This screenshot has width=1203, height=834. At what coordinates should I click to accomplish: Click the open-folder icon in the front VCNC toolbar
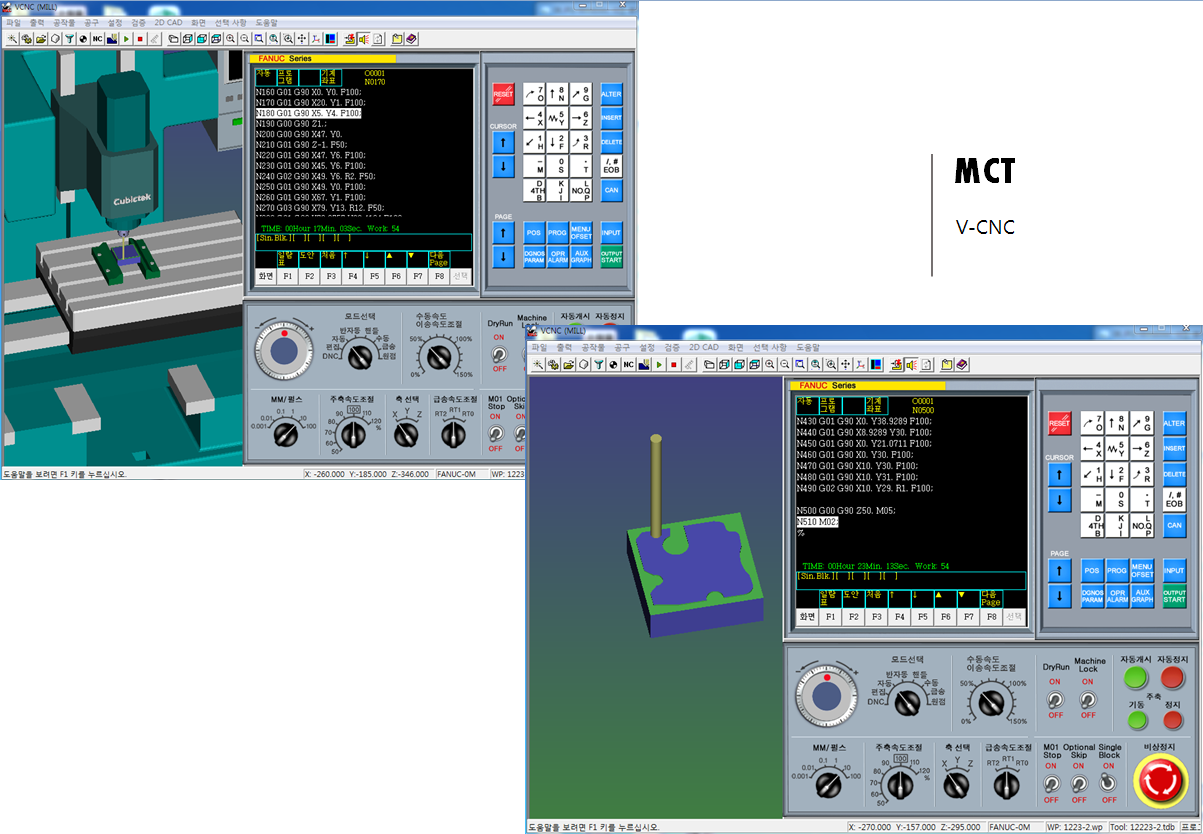click(568, 364)
